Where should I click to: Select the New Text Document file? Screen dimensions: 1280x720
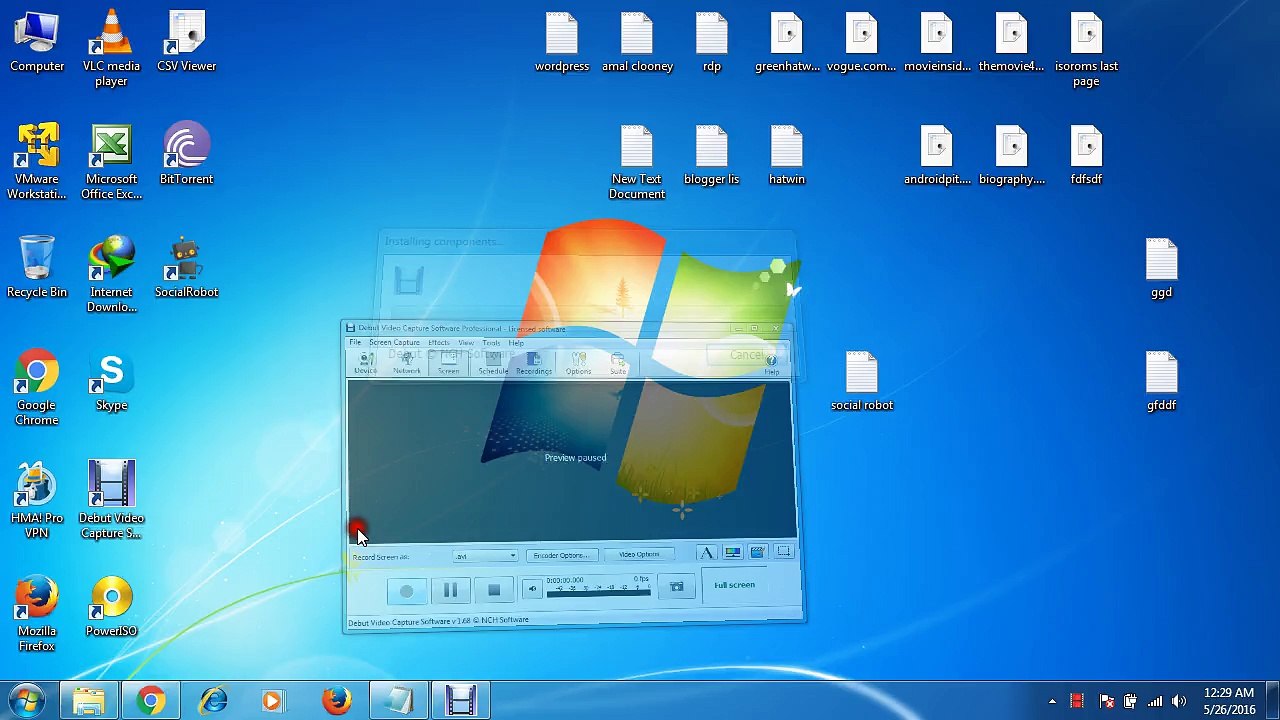tap(637, 162)
